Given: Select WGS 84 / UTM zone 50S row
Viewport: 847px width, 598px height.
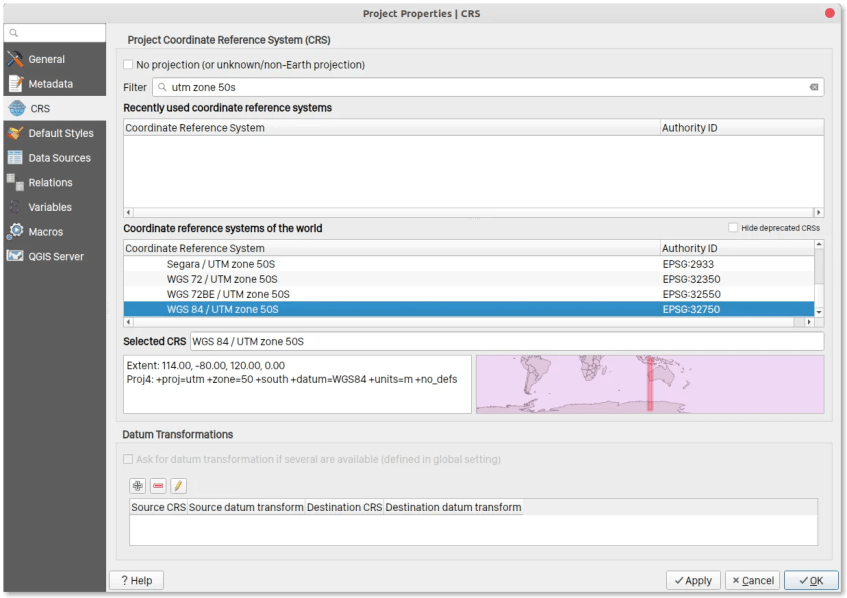Looking at the screenshot, I should point(468,309).
